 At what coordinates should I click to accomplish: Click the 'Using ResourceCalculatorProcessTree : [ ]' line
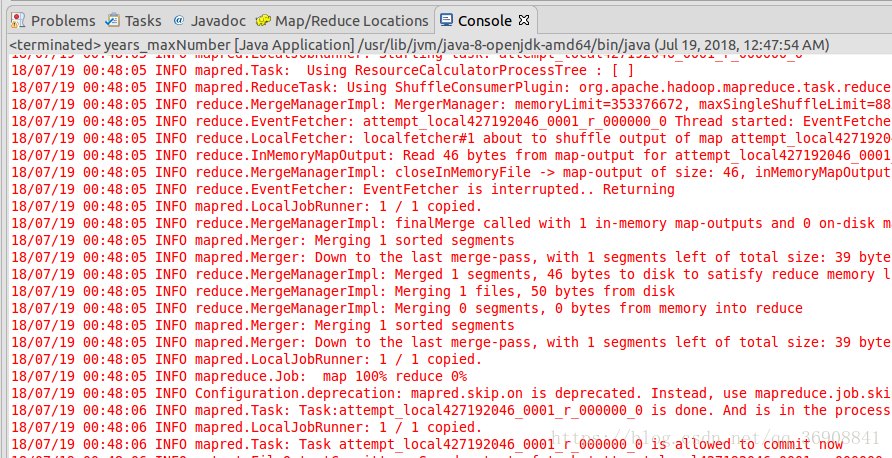[x=322, y=71]
